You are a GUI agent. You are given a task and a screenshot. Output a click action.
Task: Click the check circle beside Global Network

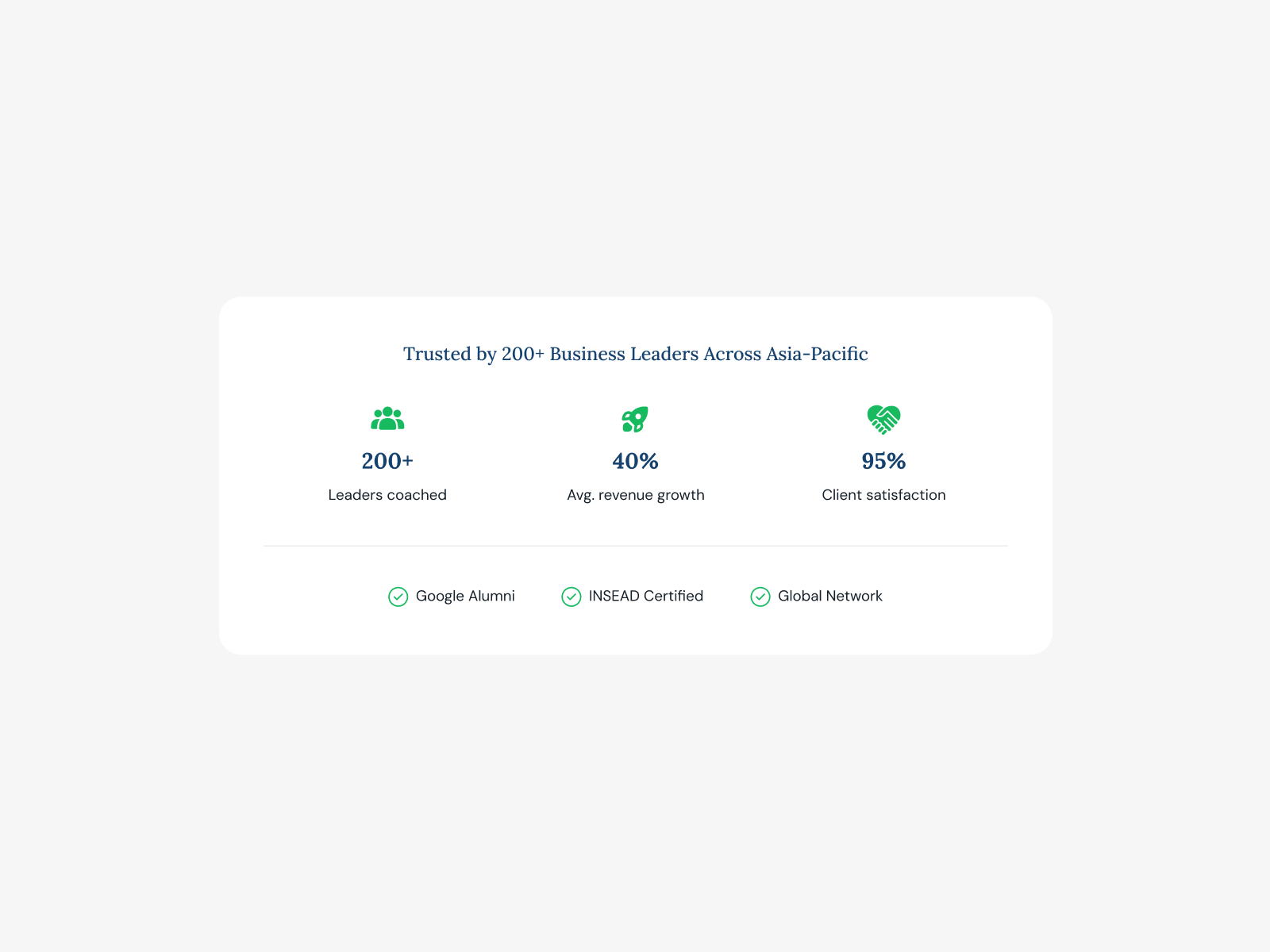click(760, 597)
